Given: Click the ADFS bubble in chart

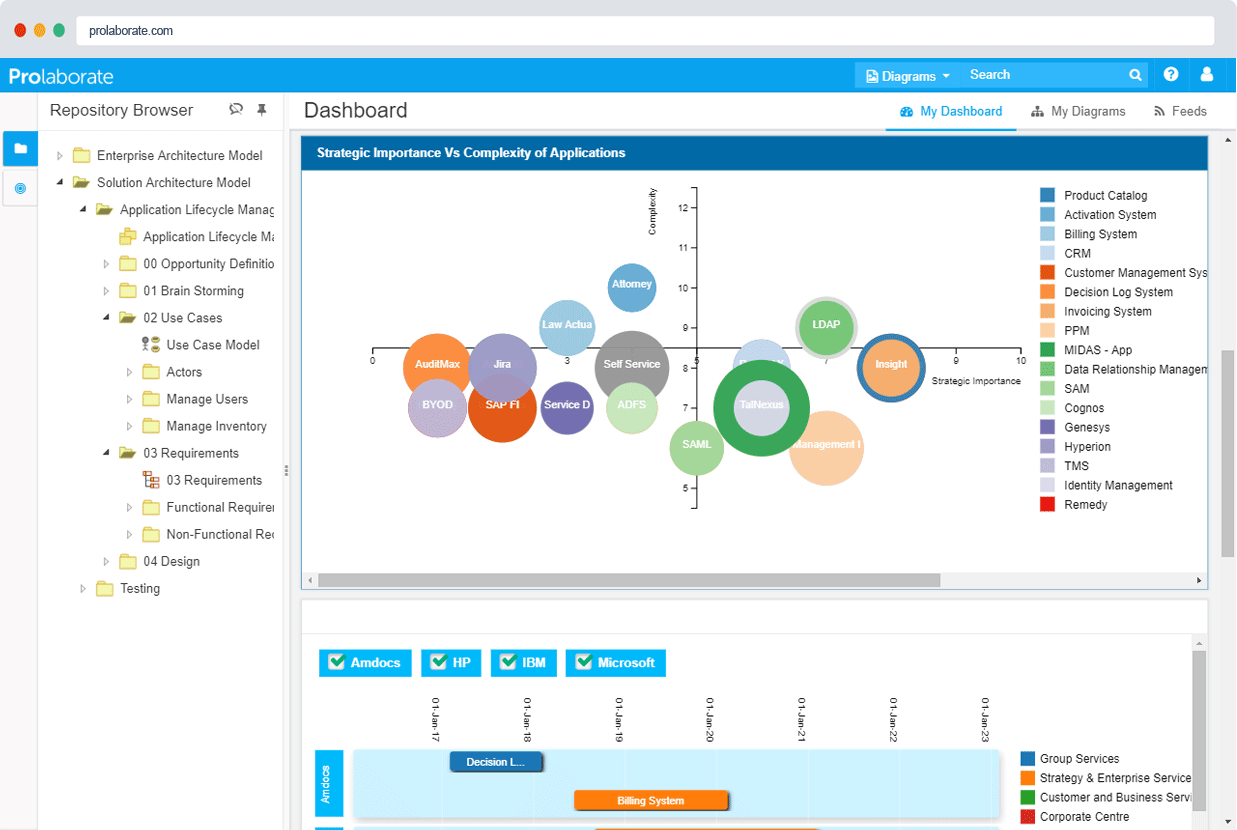Looking at the screenshot, I should (632, 407).
